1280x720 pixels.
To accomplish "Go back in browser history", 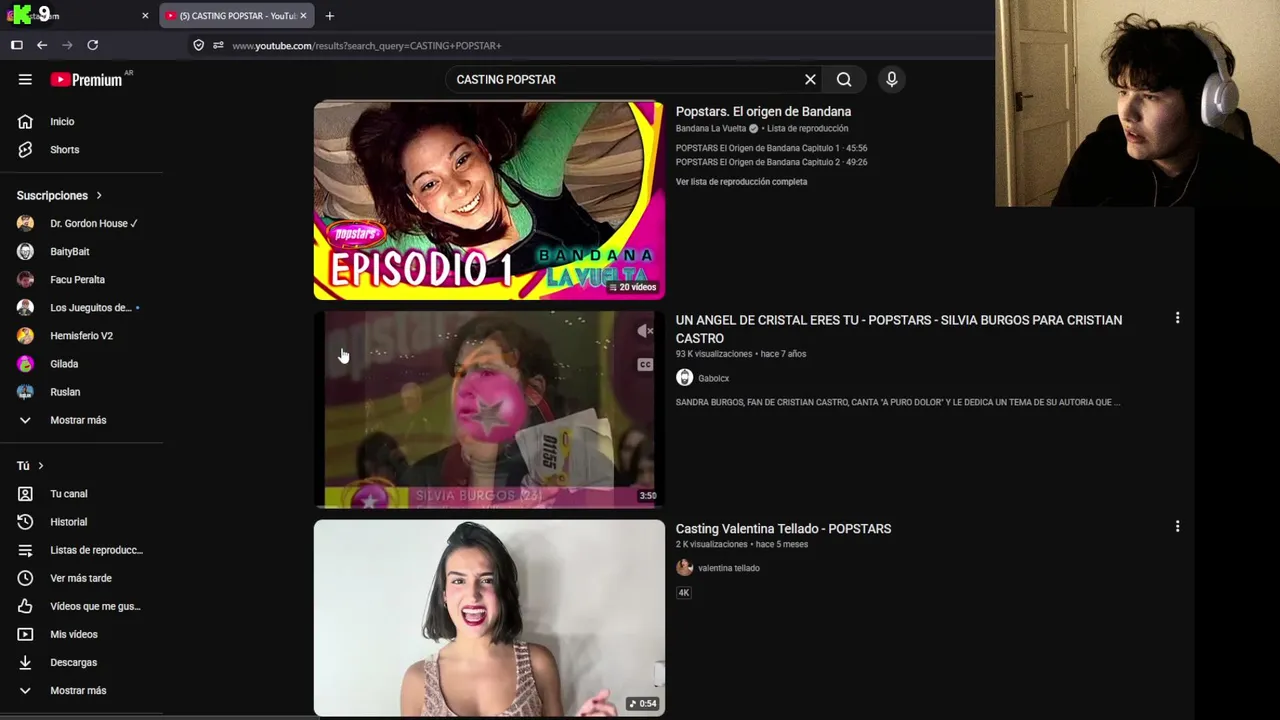I will click(42, 45).
